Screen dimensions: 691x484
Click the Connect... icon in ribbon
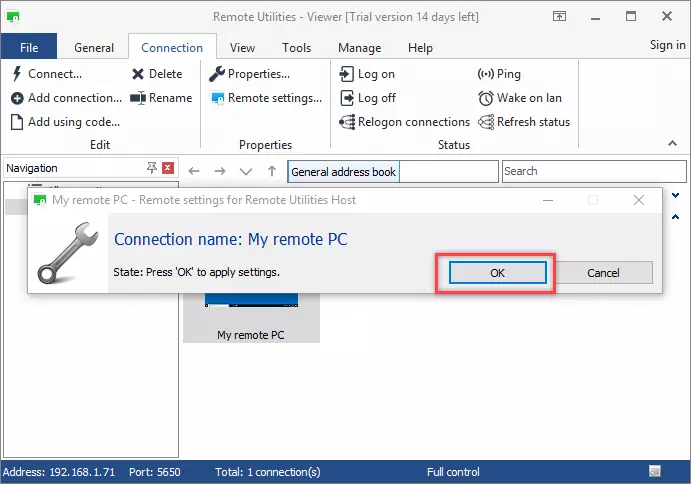(18, 74)
